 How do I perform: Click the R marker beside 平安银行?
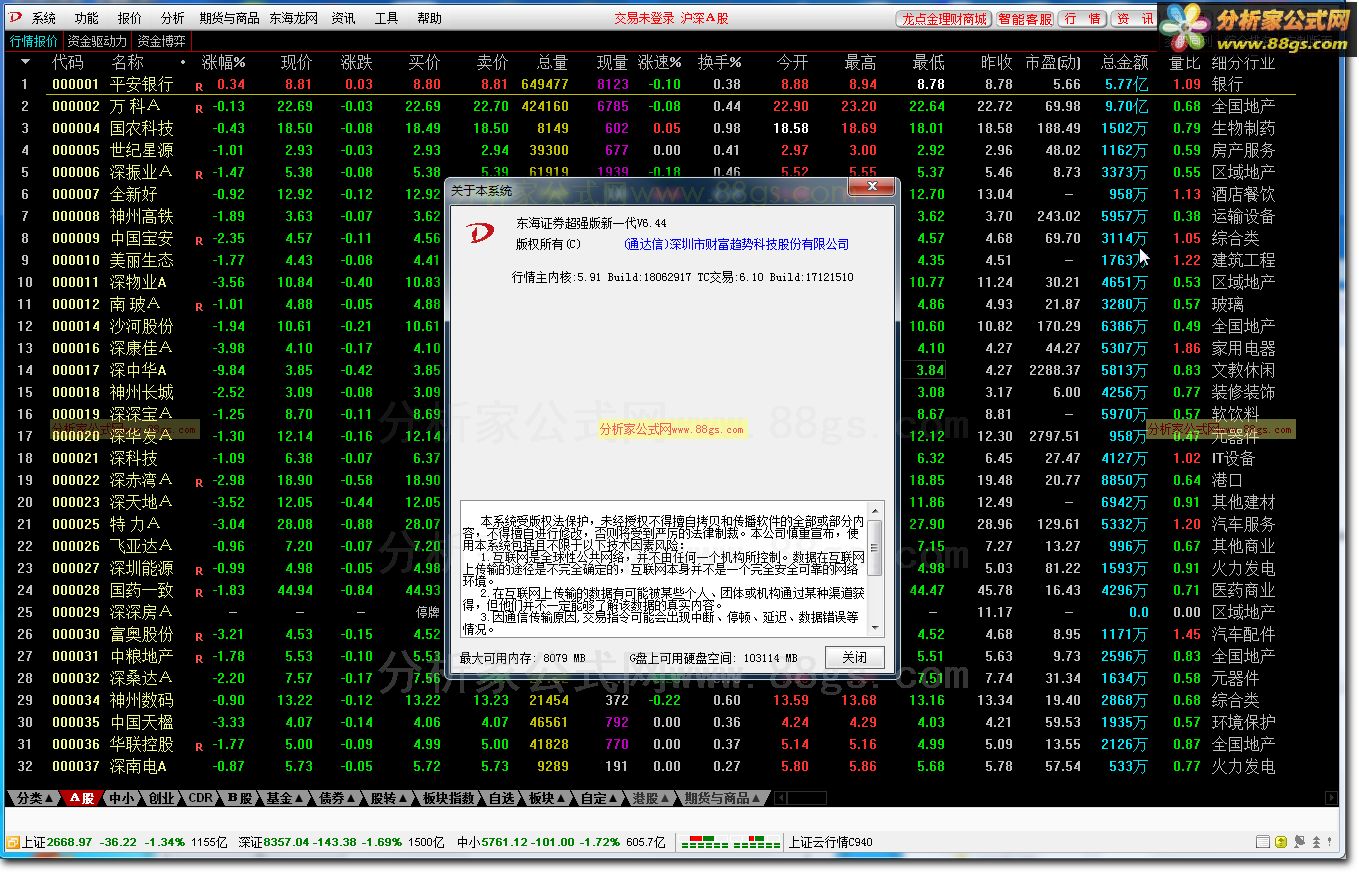click(199, 86)
